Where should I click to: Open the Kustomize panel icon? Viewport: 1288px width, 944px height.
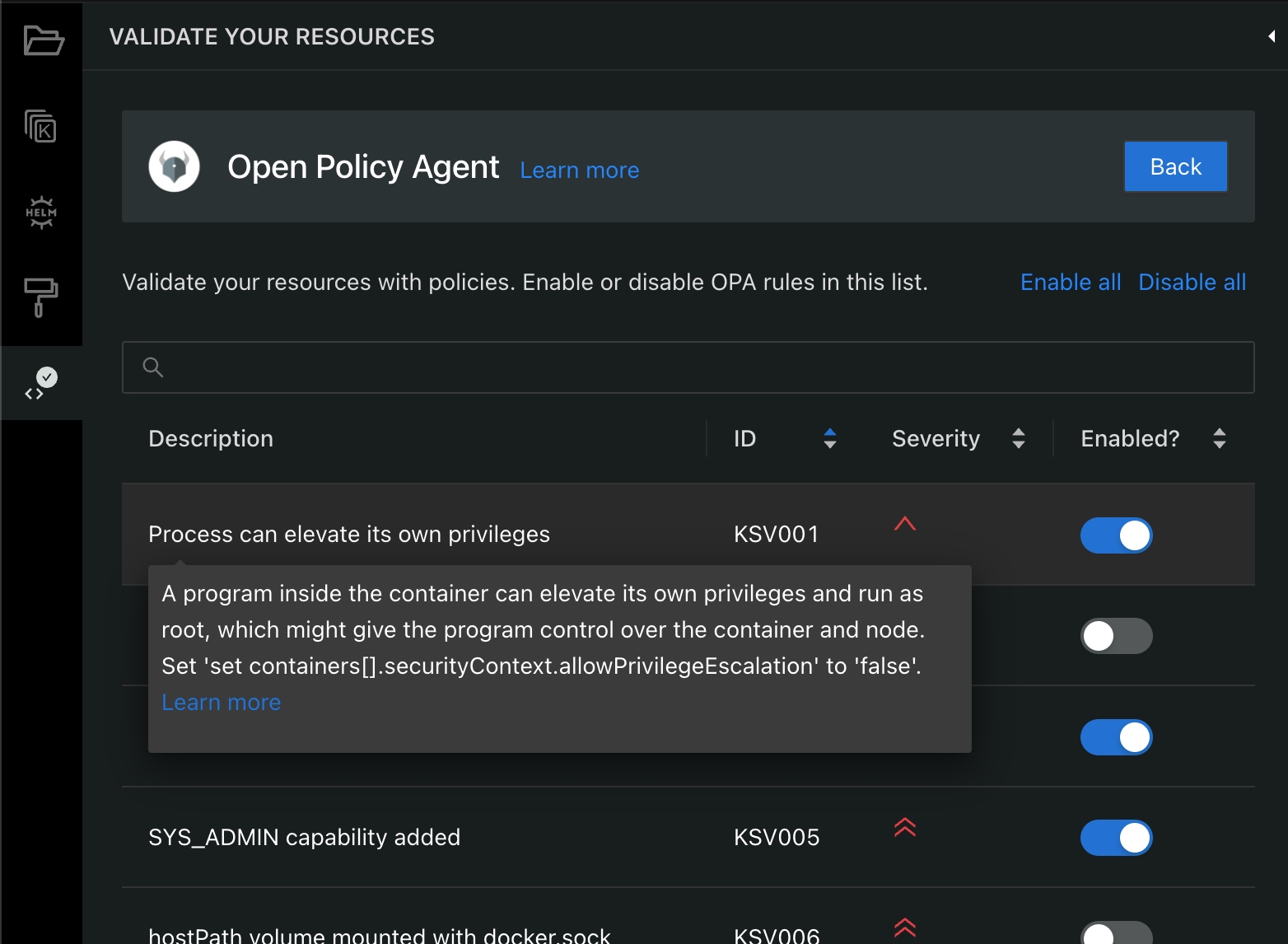(x=40, y=126)
